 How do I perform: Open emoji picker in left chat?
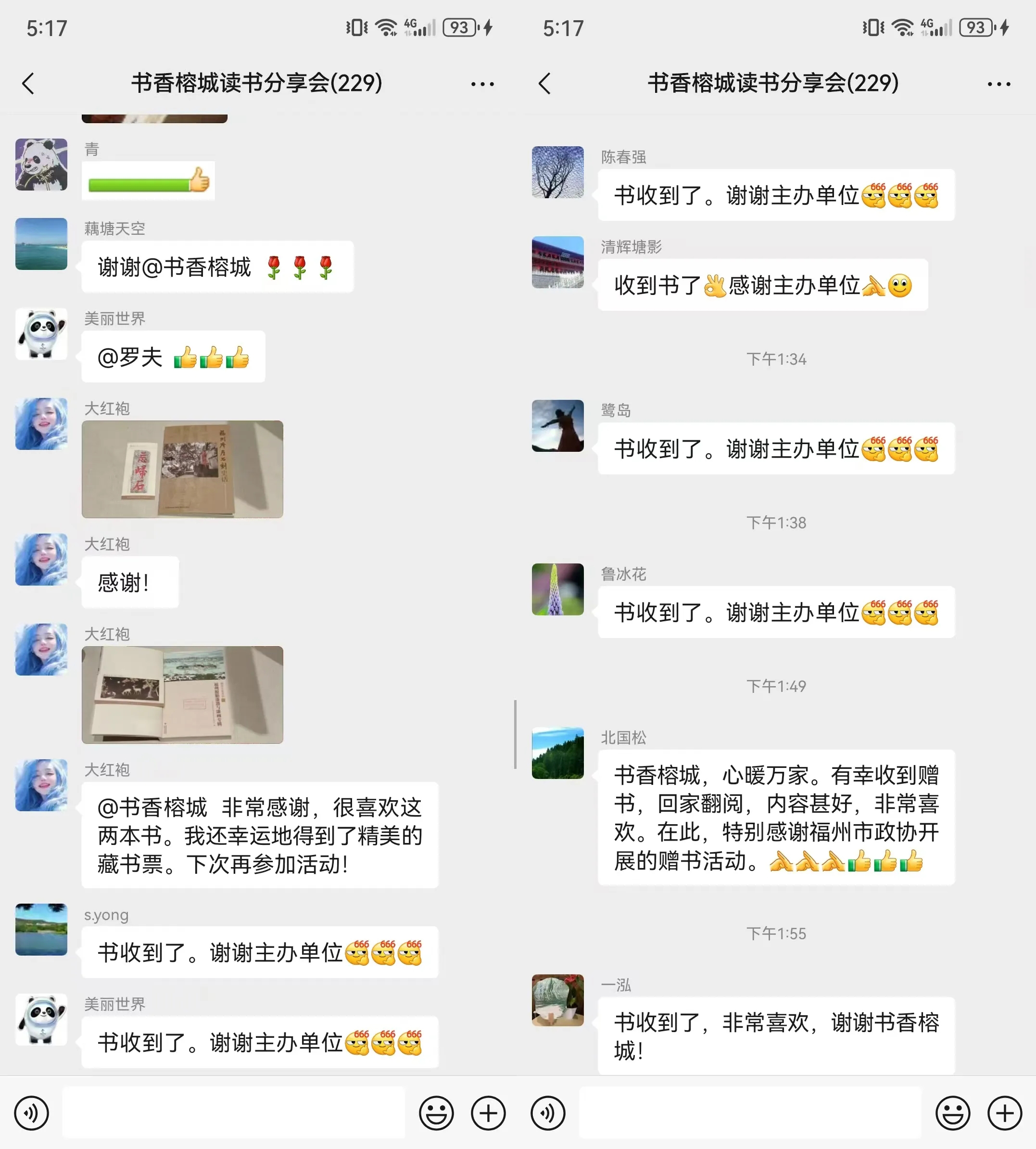(x=436, y=1112)
